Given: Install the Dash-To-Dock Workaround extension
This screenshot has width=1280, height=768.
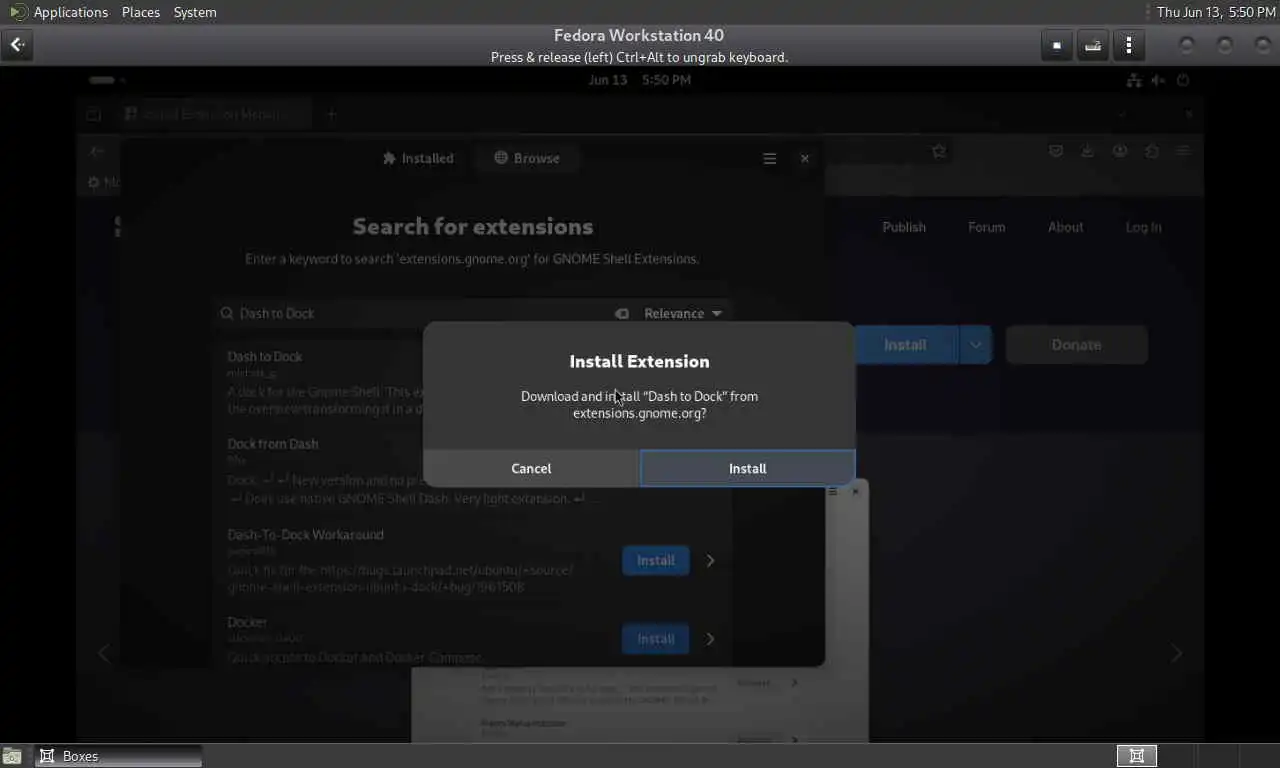Looking at the screenshot, I should [656, 560].
